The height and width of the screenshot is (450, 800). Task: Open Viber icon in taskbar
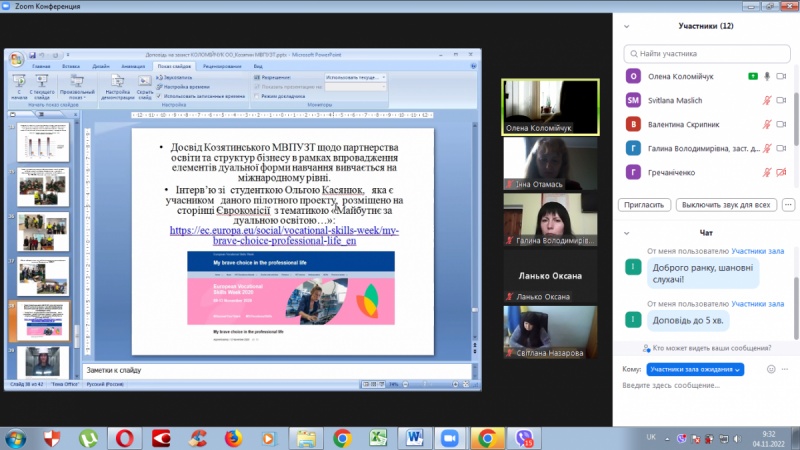[x=526, y=438]
